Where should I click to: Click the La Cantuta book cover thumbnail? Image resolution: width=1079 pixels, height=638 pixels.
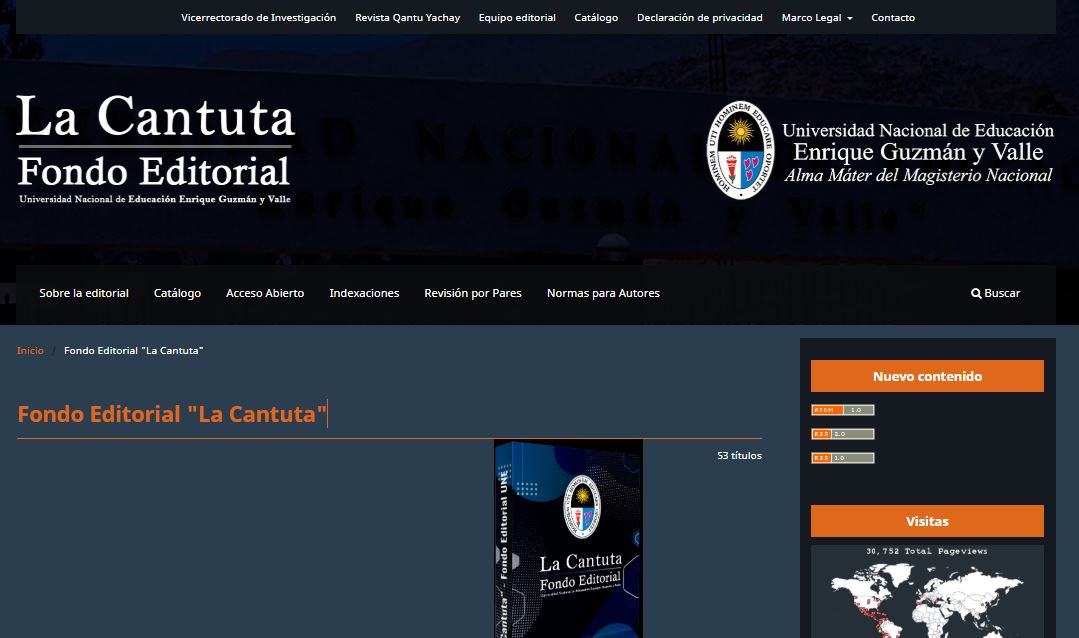(x=568, y=538)
